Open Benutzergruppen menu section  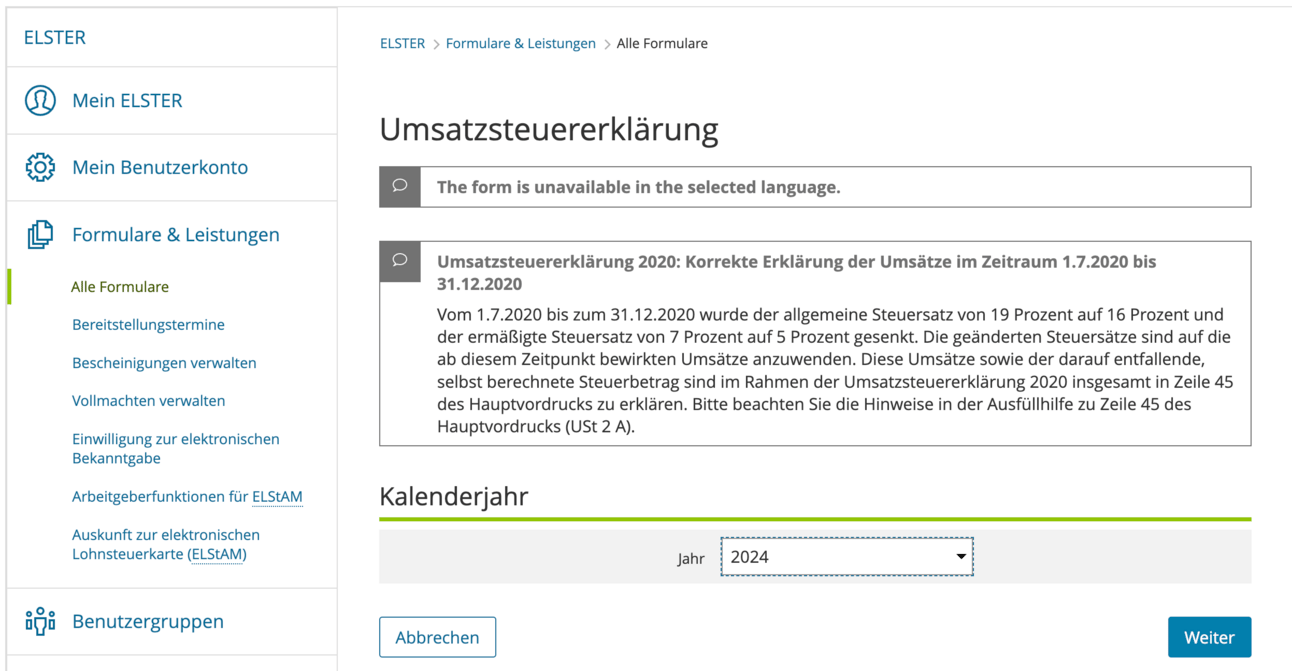(148, 621)
